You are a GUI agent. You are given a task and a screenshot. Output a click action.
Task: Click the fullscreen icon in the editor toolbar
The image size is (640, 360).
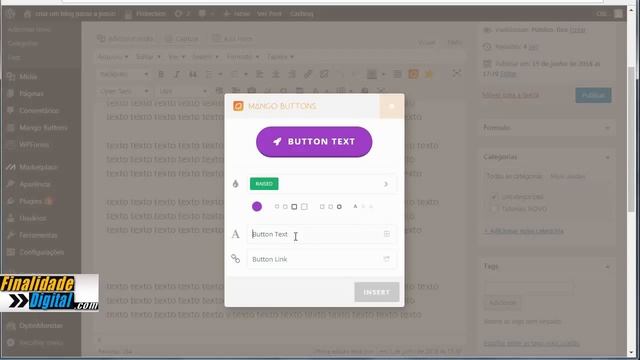tap(456, 73)
